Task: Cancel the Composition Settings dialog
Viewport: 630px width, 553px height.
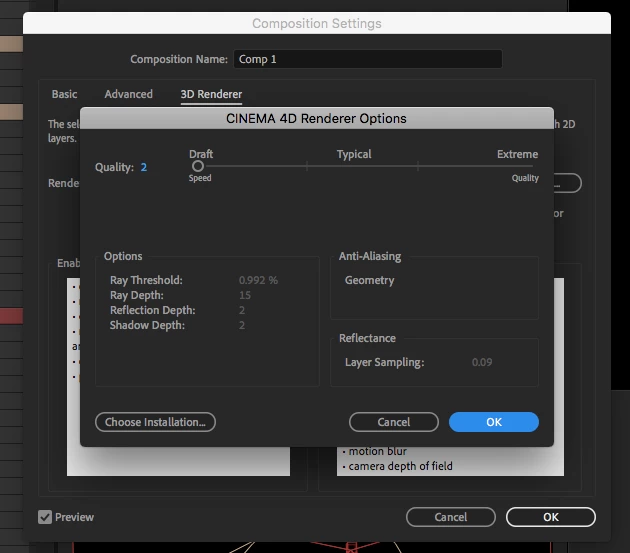Action: tap(450, 517)
